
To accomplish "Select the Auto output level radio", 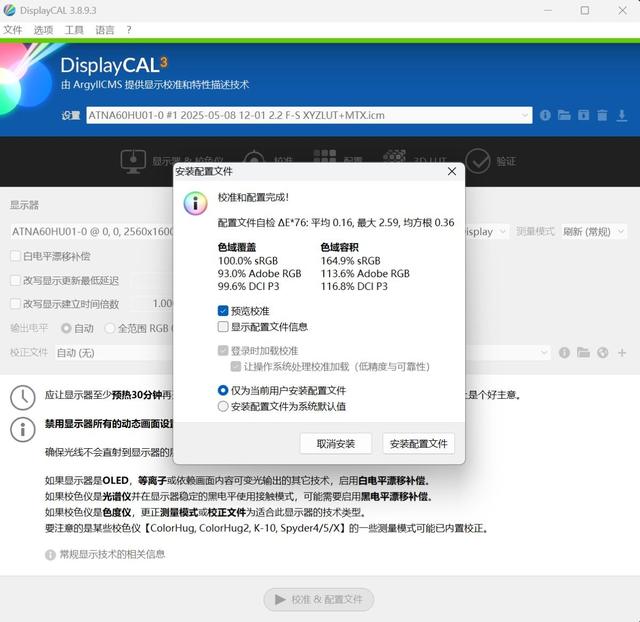I will tap(66, 328).
